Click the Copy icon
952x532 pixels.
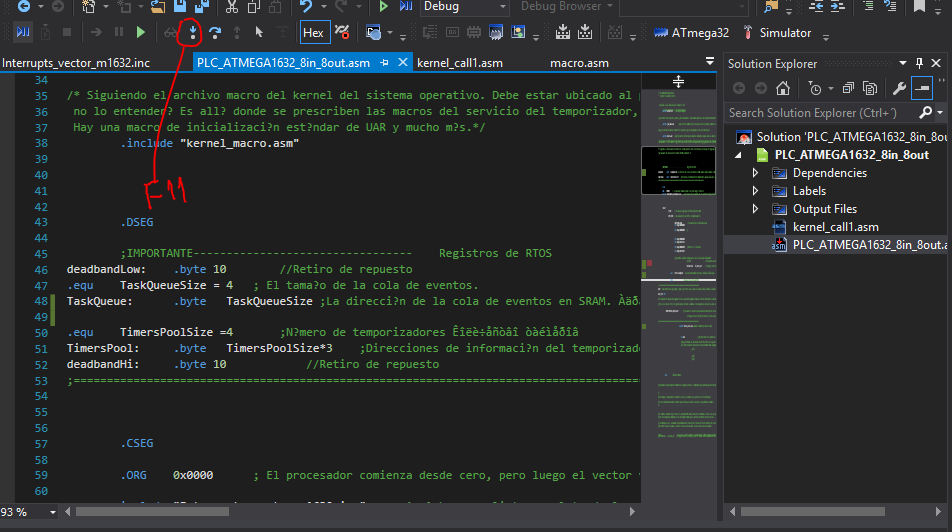click(x=253, y=7)
